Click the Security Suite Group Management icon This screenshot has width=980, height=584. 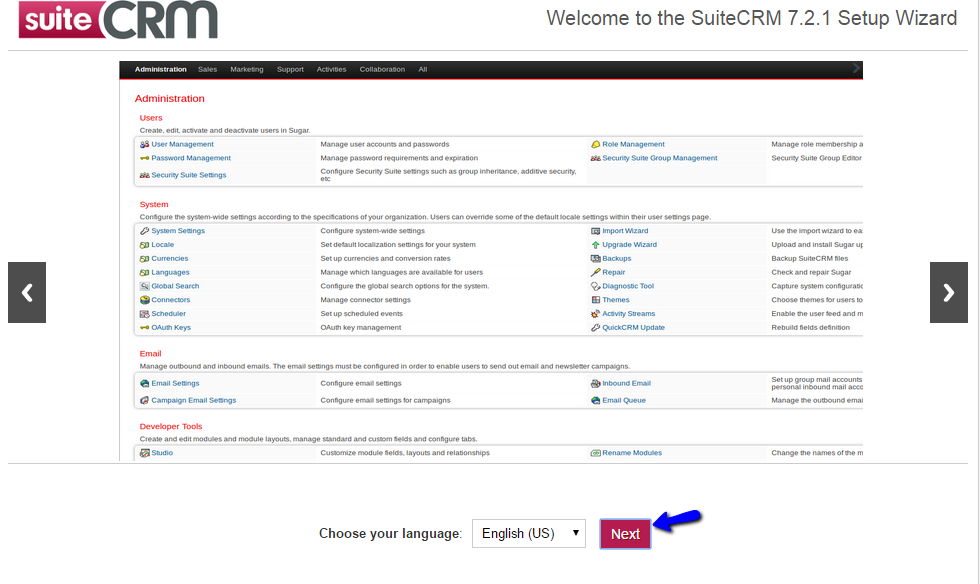(596, 158)
